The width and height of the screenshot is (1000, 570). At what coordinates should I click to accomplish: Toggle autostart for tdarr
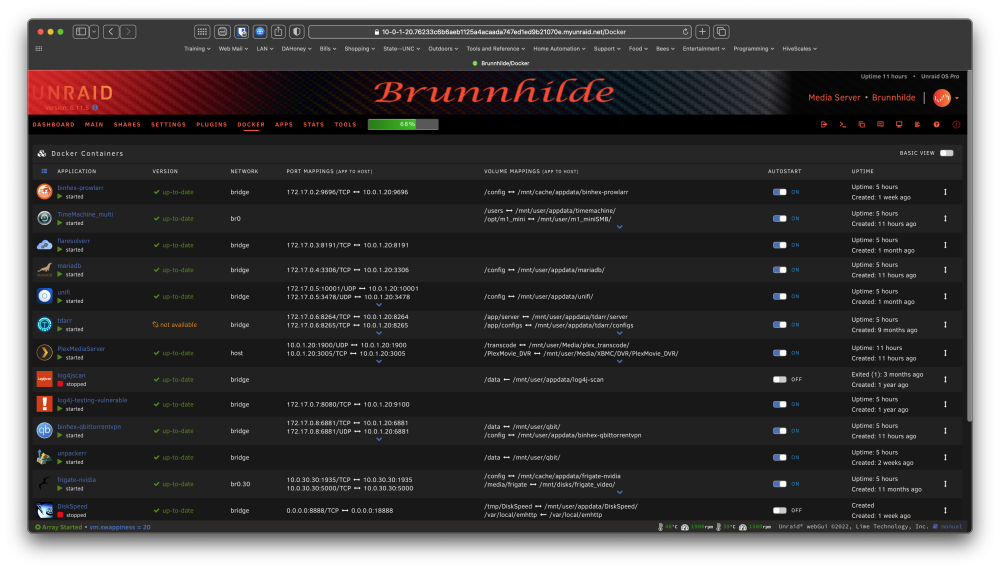779,325
